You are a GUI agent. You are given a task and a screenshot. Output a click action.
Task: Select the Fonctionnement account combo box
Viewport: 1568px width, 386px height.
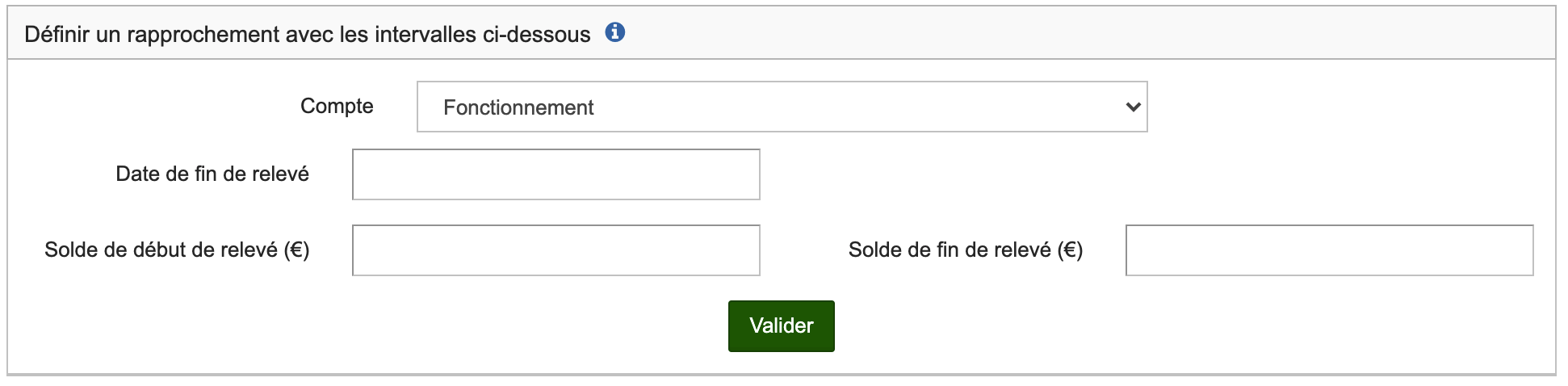click(x=781, y=107)
